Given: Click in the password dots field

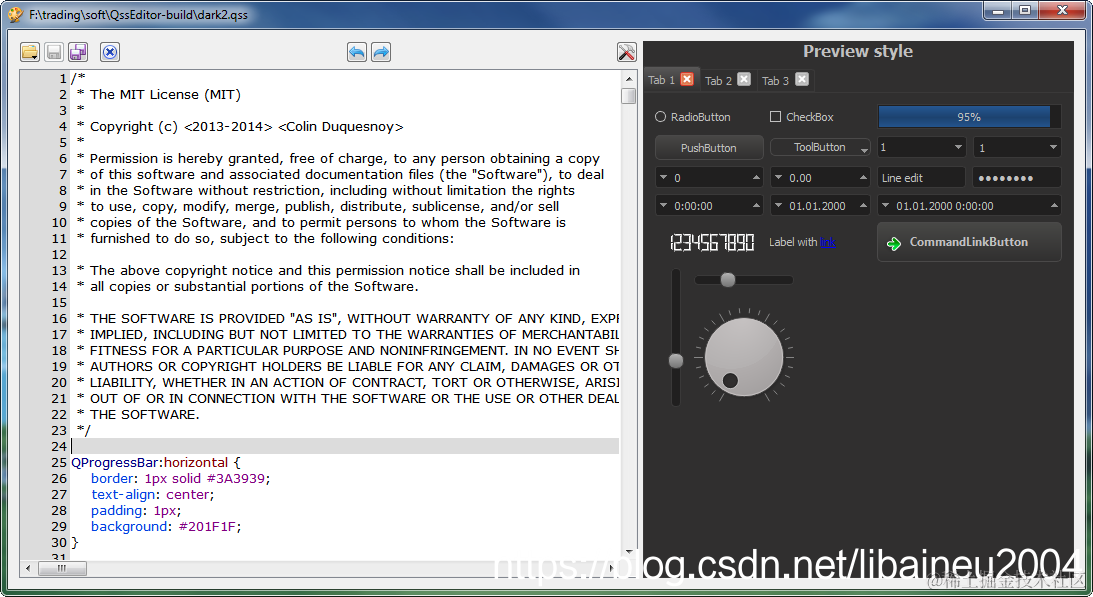Looking at the screenshot, I should point(1018,178).
